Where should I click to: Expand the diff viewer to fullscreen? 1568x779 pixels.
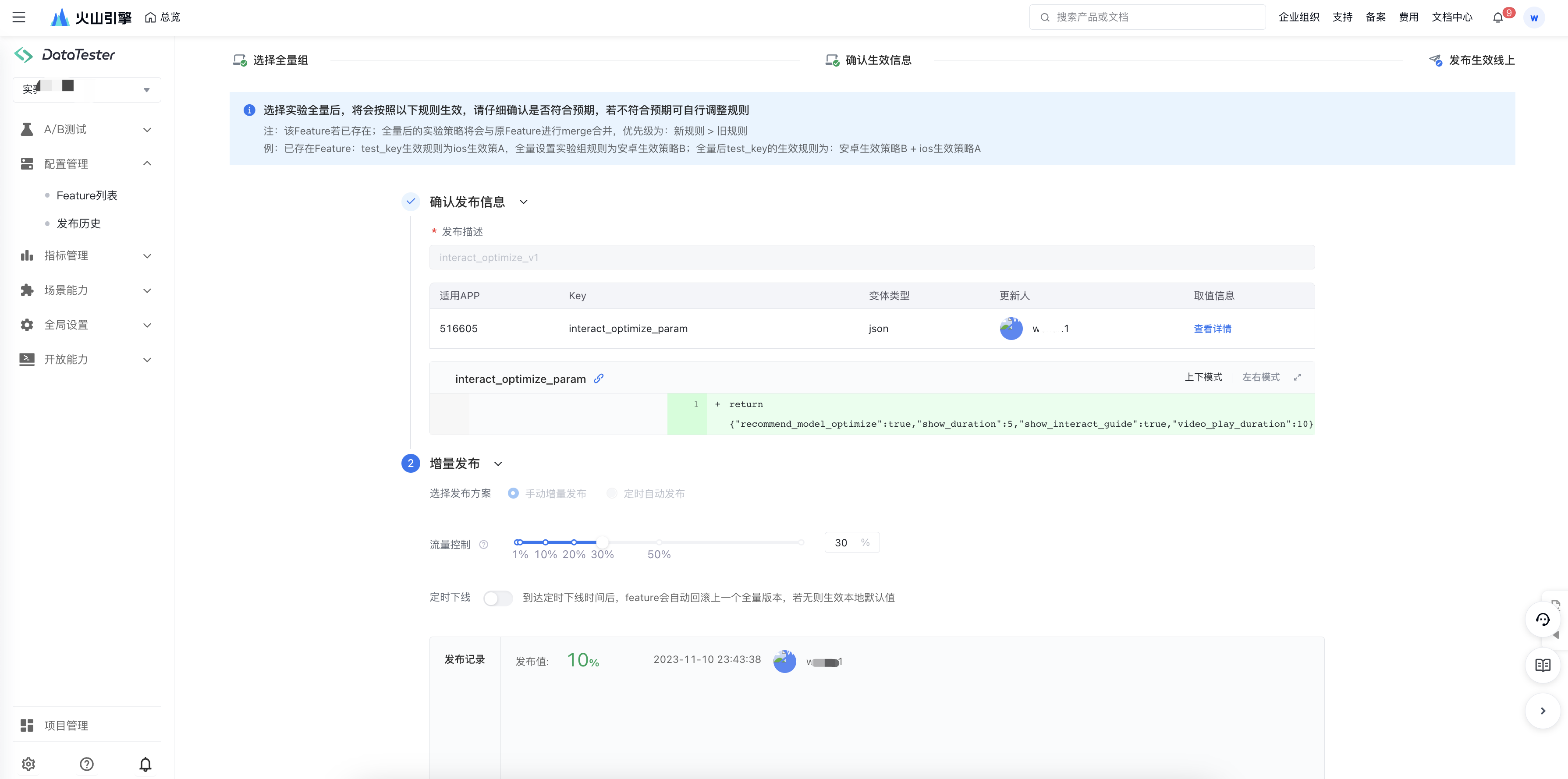click(x=1297, y=377)
